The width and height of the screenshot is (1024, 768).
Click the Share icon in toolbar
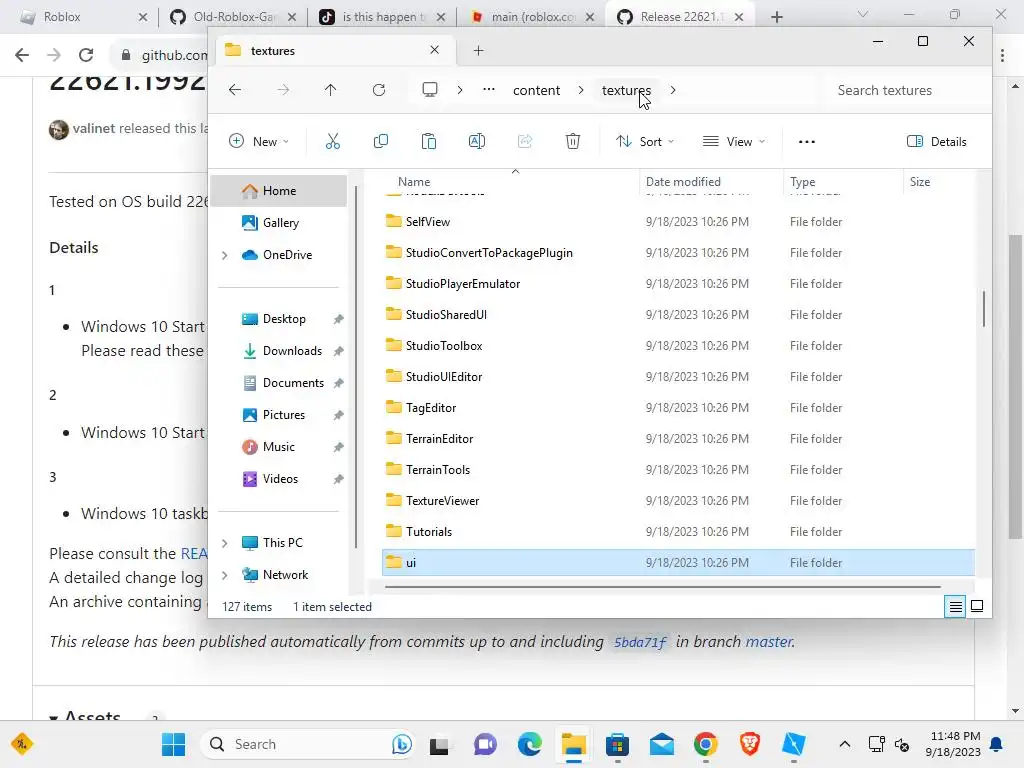[x=525, y=142]
